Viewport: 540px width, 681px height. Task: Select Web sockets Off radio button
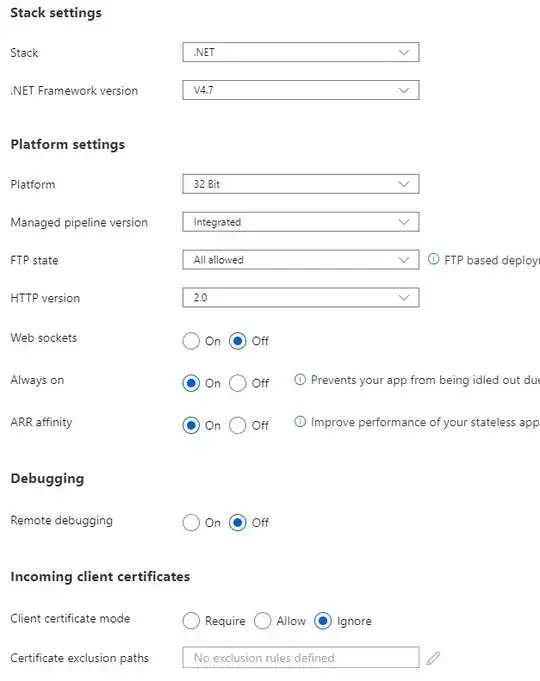[238, 341]
